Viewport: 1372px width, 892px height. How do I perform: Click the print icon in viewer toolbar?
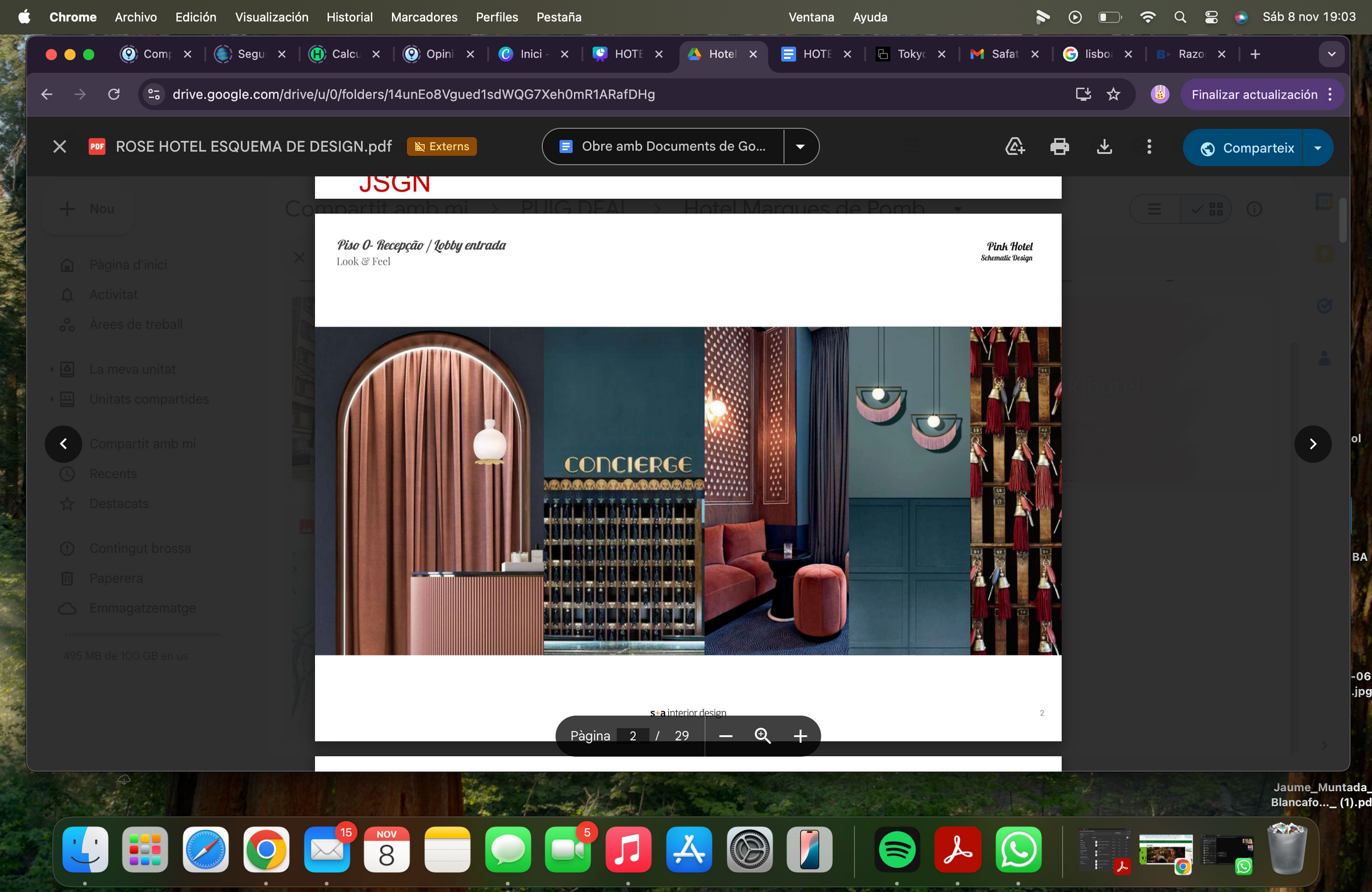[x=1059, y=146]
